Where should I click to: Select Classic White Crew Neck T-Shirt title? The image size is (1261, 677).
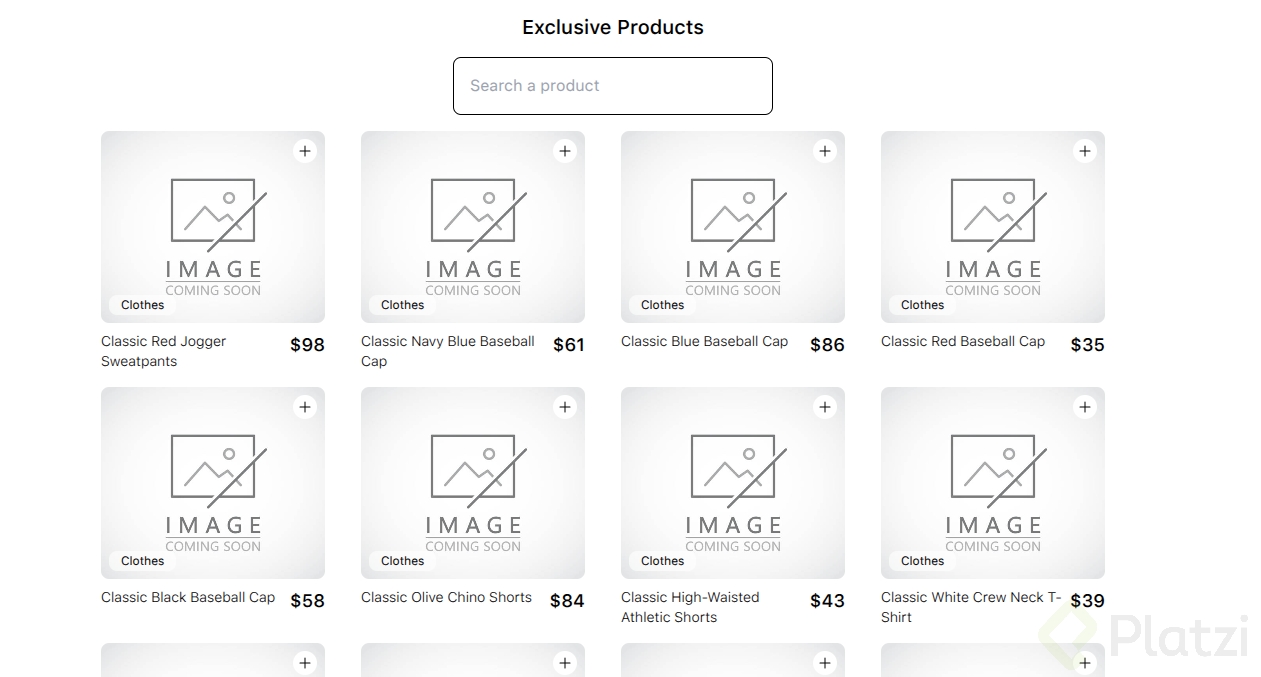(970, 607)
